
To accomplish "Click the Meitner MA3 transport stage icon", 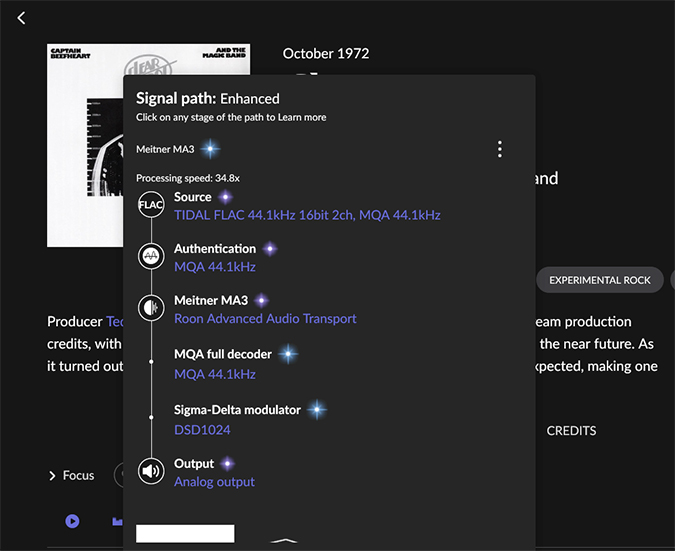I will point(151,308).
